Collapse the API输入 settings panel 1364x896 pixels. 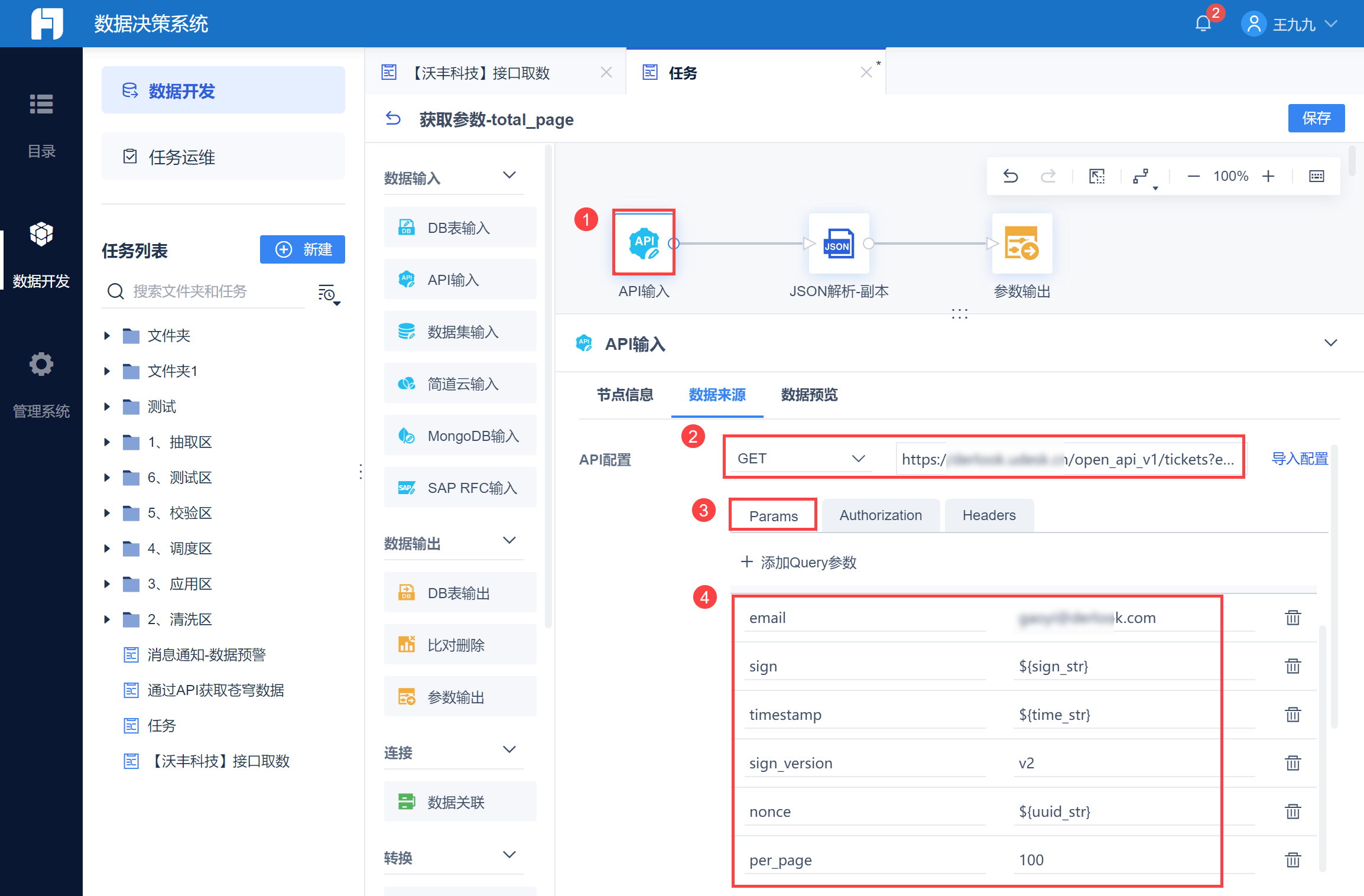coord(1330,343)
